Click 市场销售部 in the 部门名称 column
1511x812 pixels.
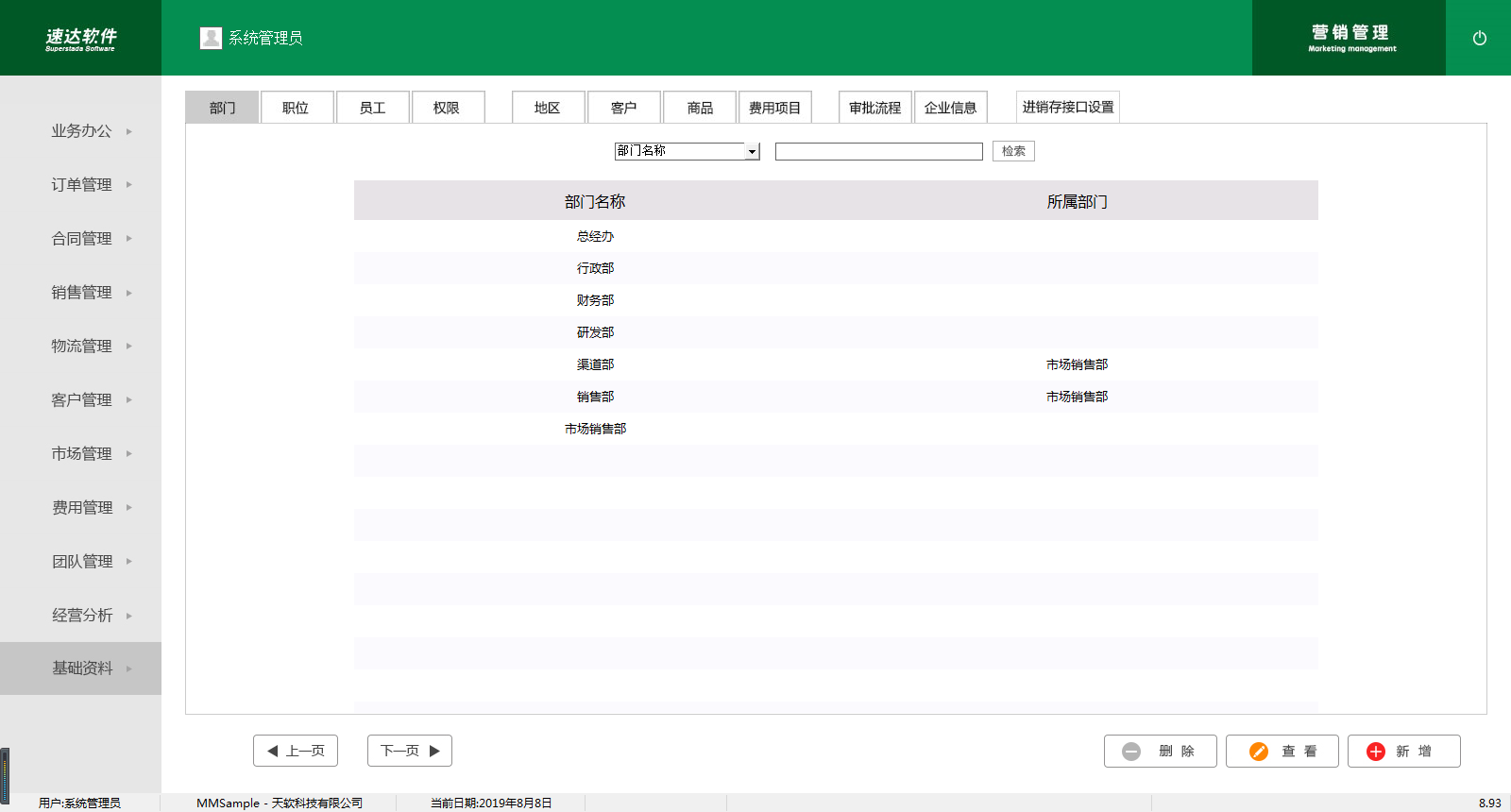point(595,429)
